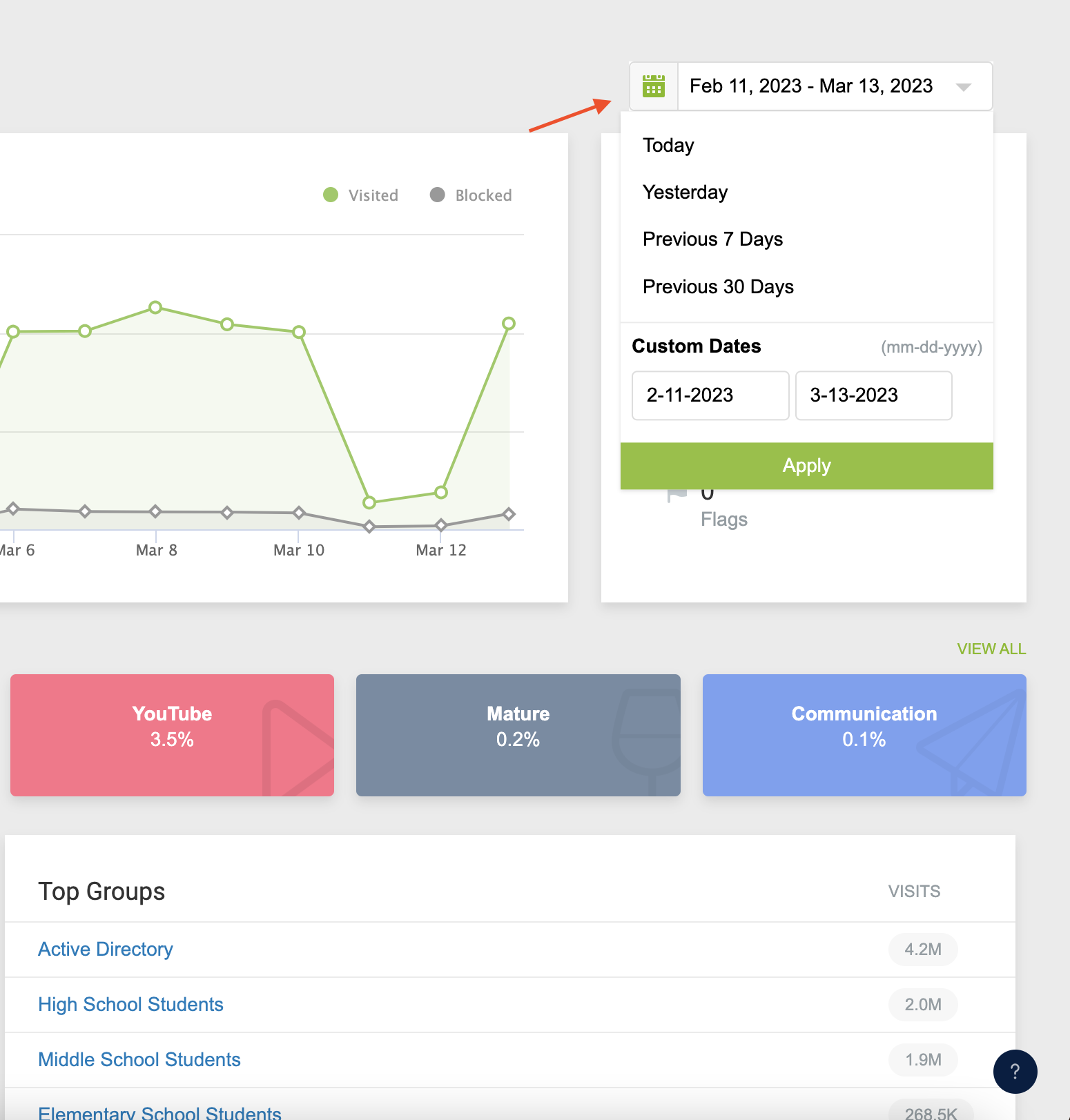Open the Communication 0.1% category card
This screenshot has width=1070, height=1120.
pos(864,735)
